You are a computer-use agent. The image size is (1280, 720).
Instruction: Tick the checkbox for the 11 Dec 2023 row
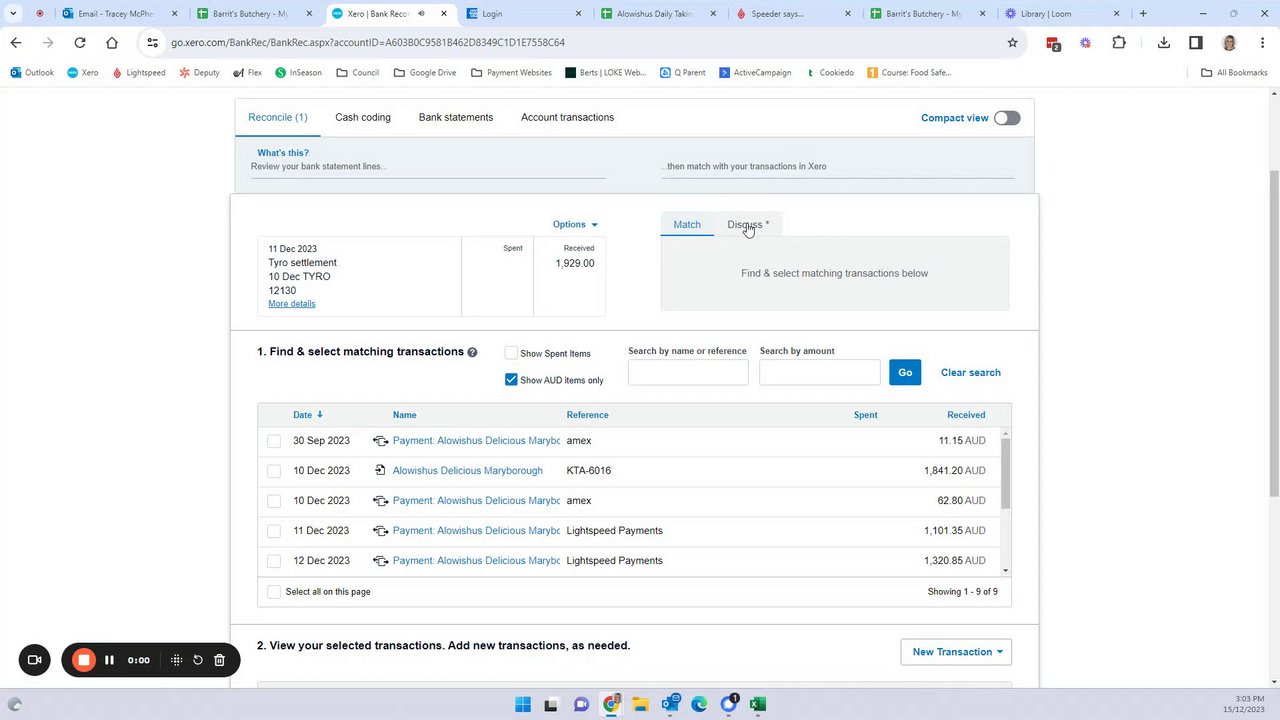(x=274, y=531)
